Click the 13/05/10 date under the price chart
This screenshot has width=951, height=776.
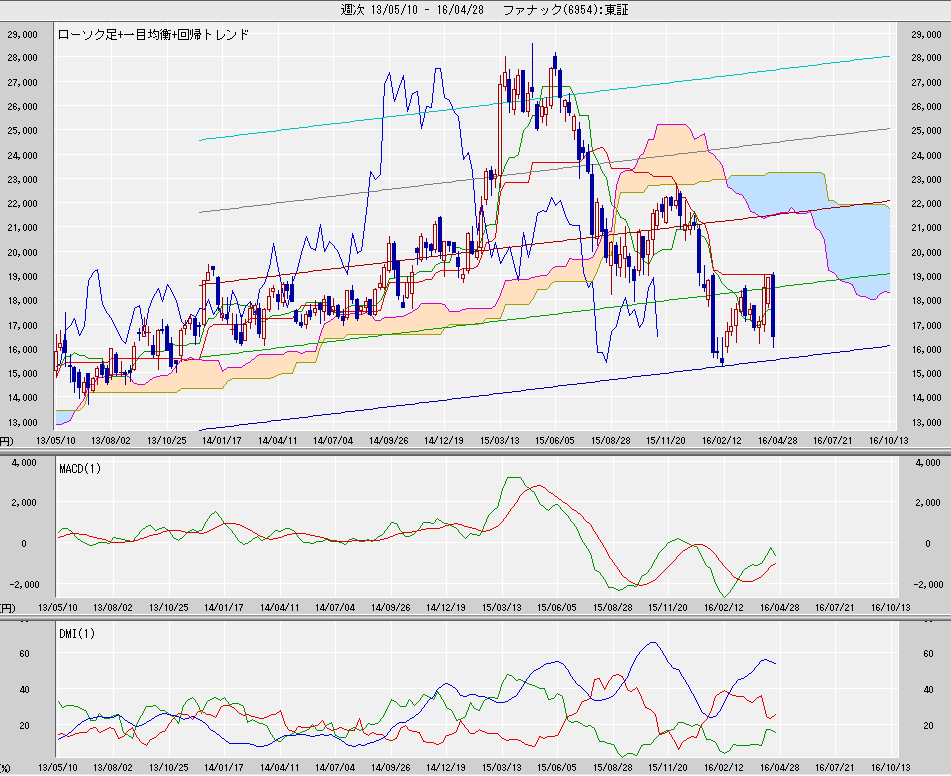click(55, 439)
